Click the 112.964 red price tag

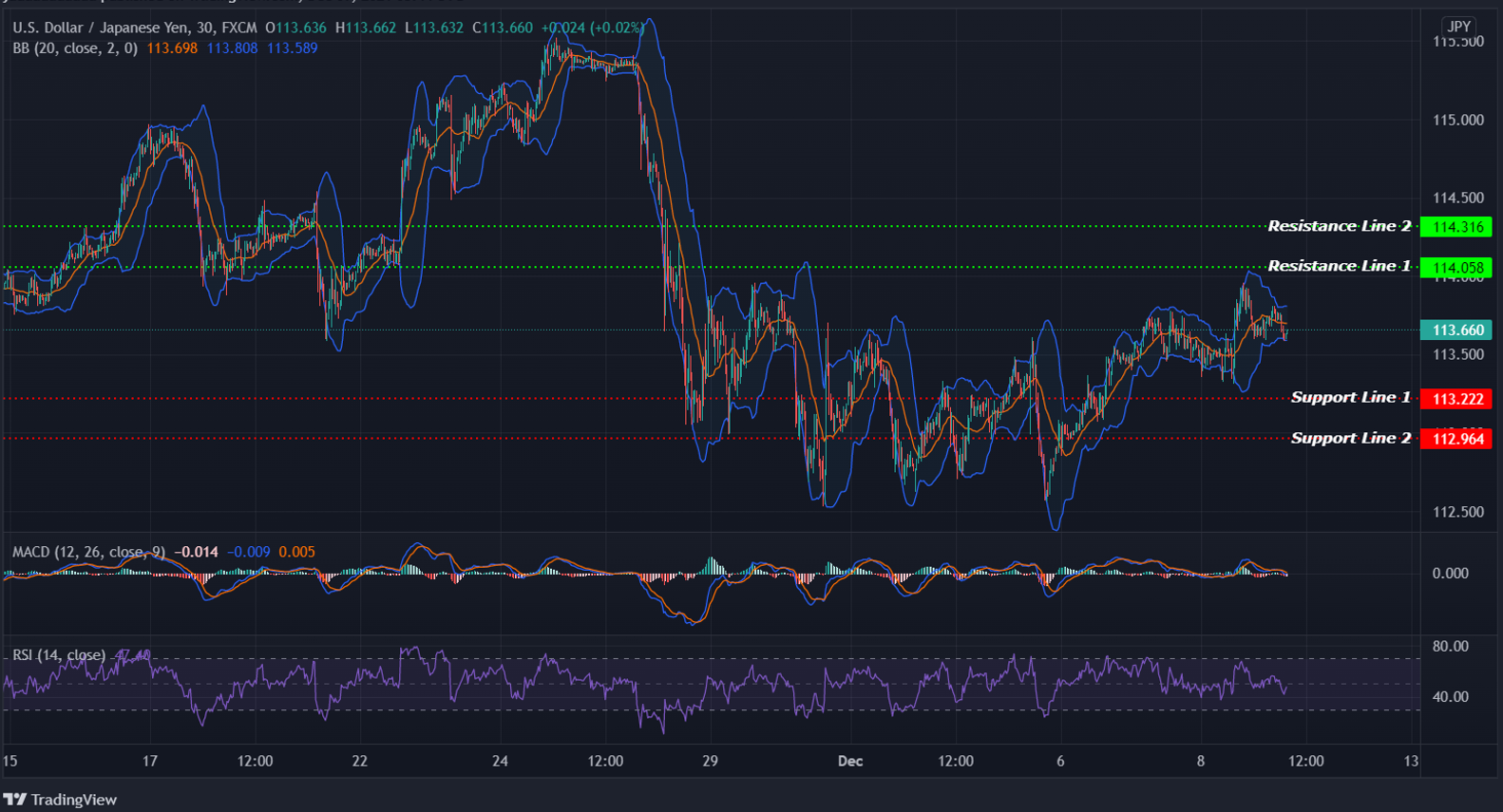1456,439
